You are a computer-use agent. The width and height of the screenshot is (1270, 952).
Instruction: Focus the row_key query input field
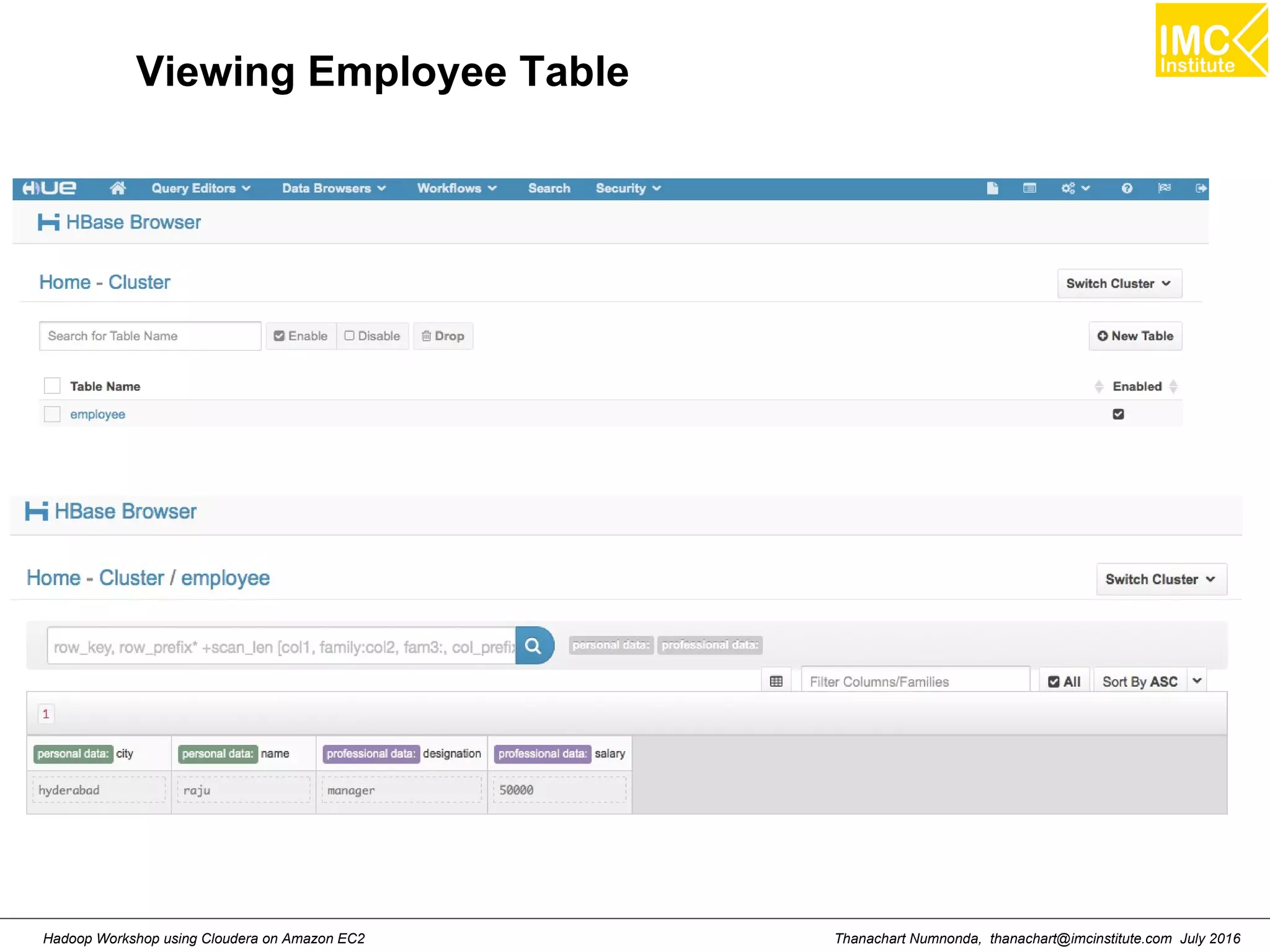click(x=282, y=646)
